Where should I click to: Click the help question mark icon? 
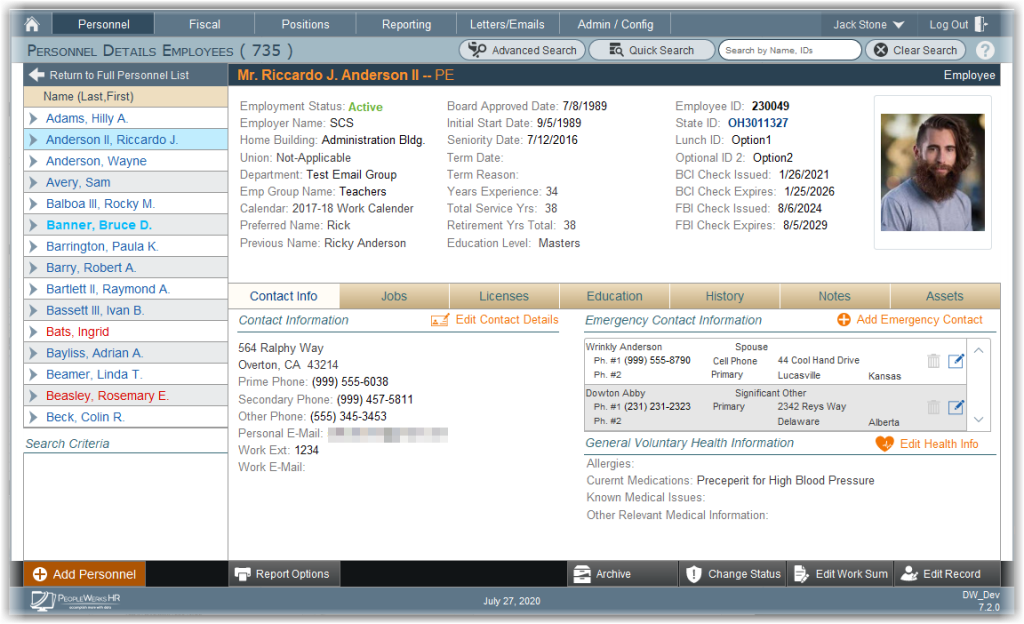click(x=985, y=50)
